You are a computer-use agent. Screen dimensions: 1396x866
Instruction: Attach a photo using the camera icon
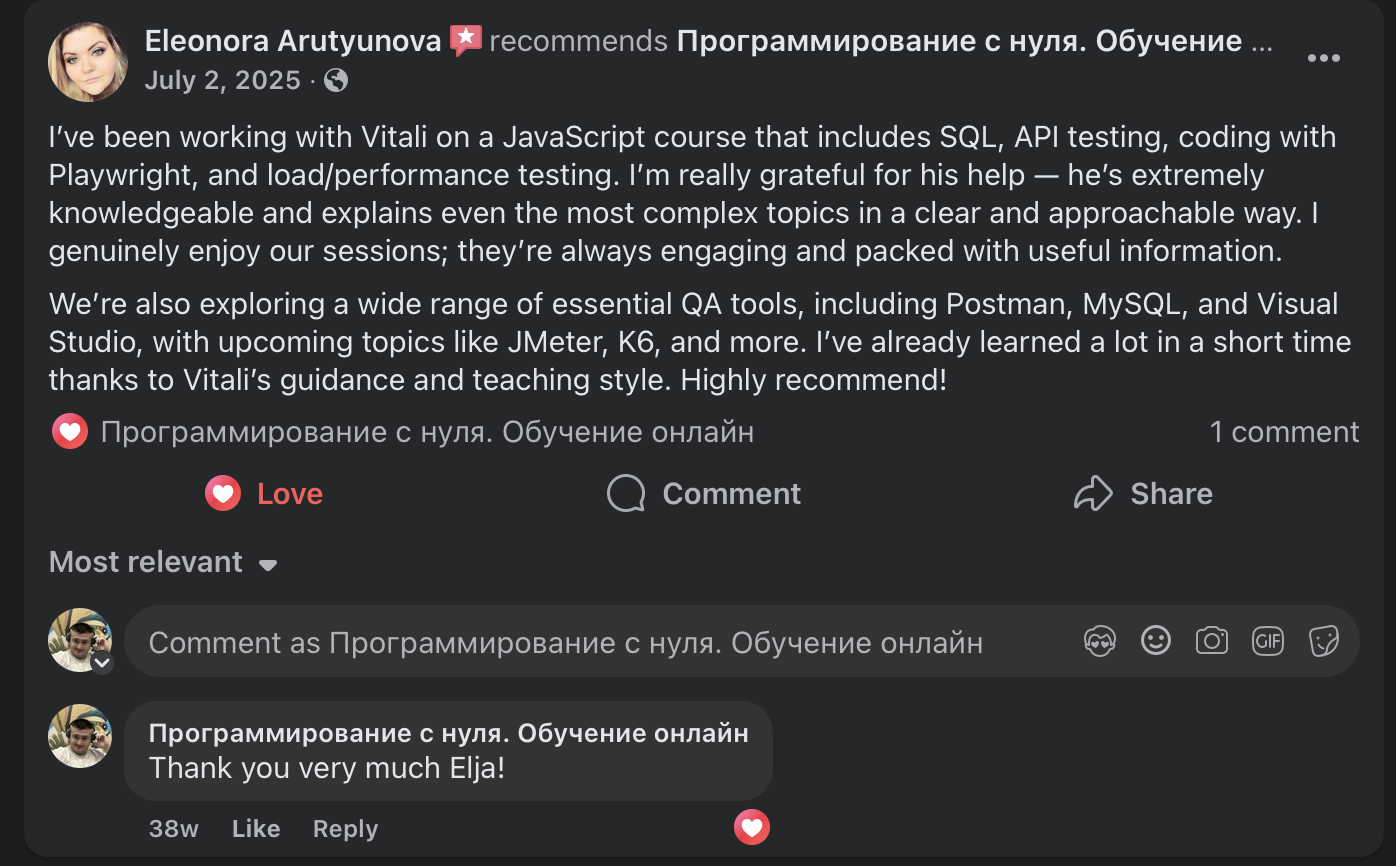(x=1212, y=641)
